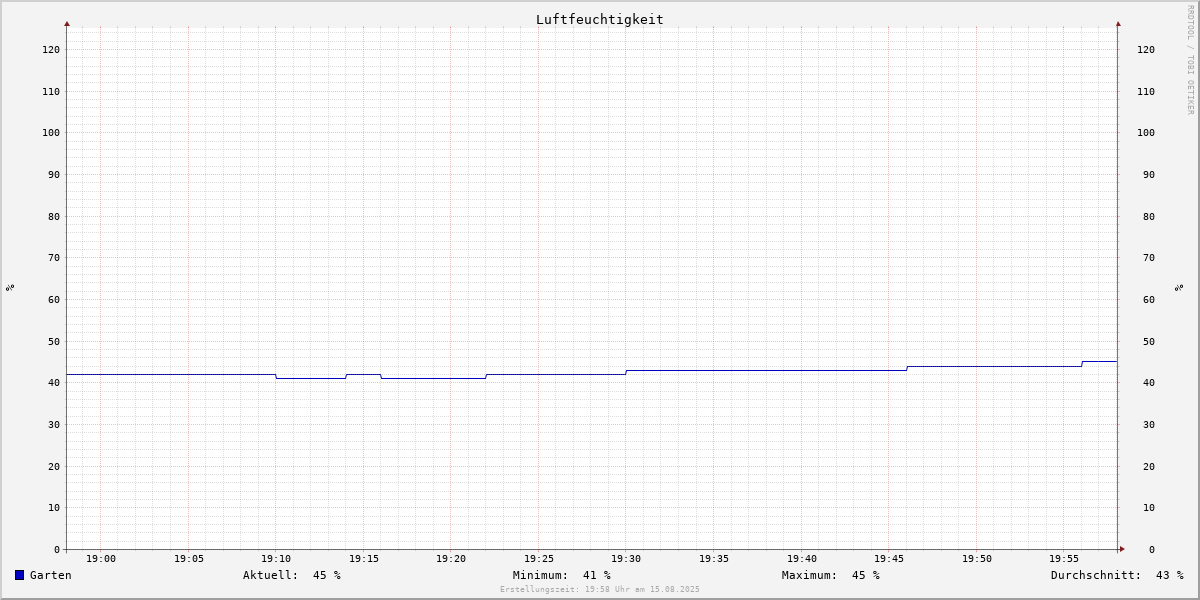Click the 19:35 time axis label

(x=714, y=559)
